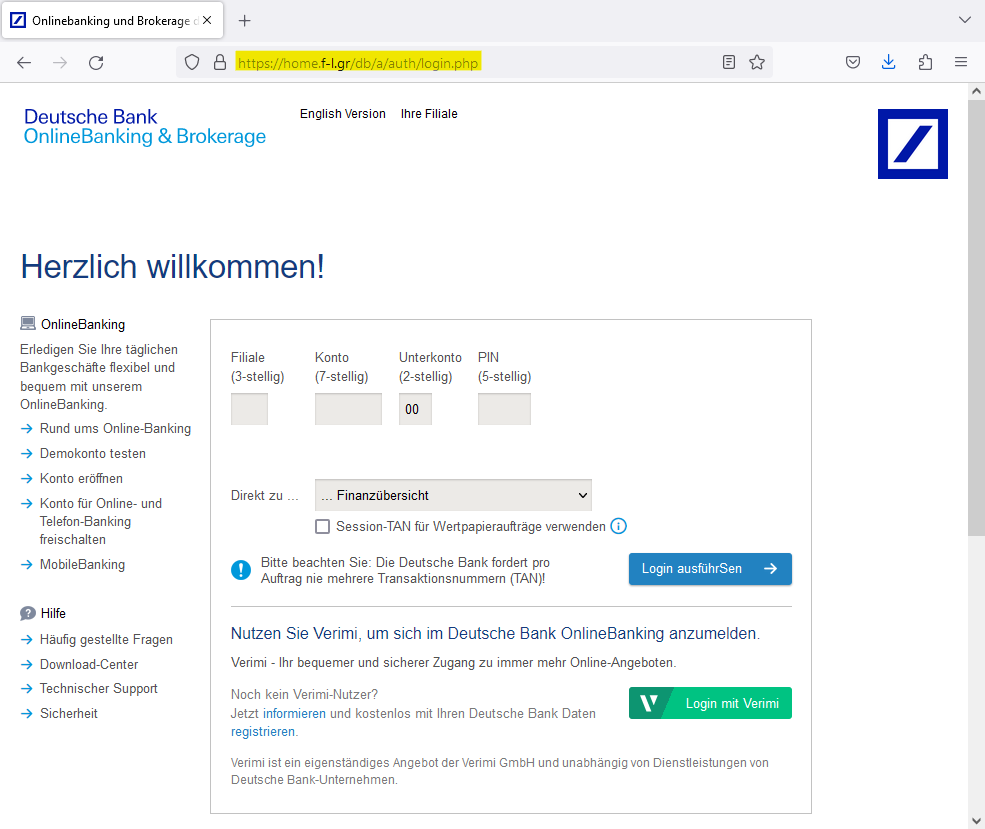The image size is (985, 829).
Task: Click the browser reload page icon
Action: pos(96,62)
